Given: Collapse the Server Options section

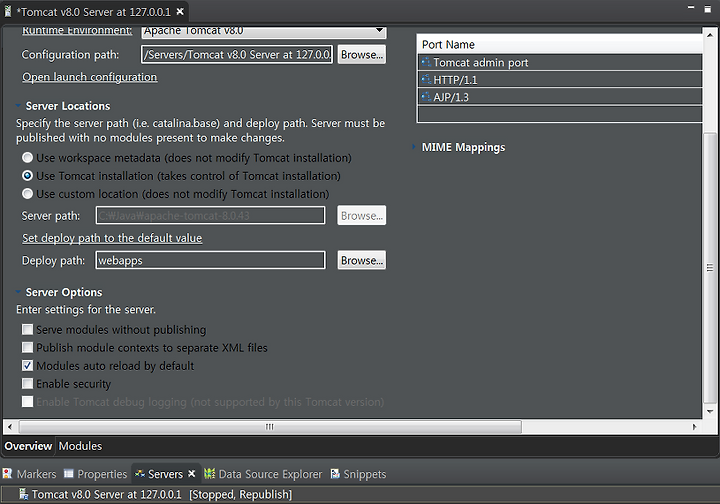Looking at the screenshot, I should (18, 292).
